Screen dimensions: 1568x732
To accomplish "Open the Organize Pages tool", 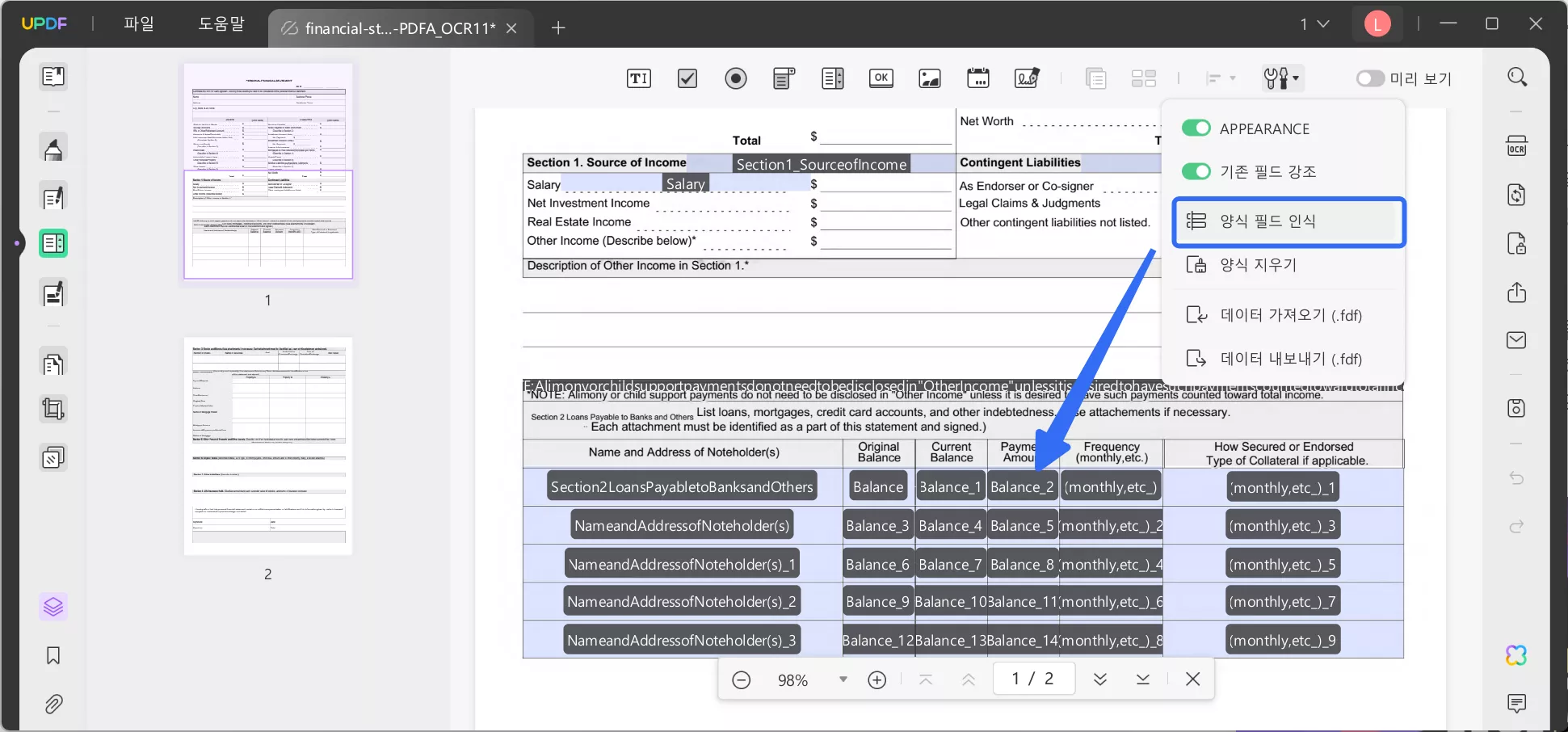I will click(53, 364).
